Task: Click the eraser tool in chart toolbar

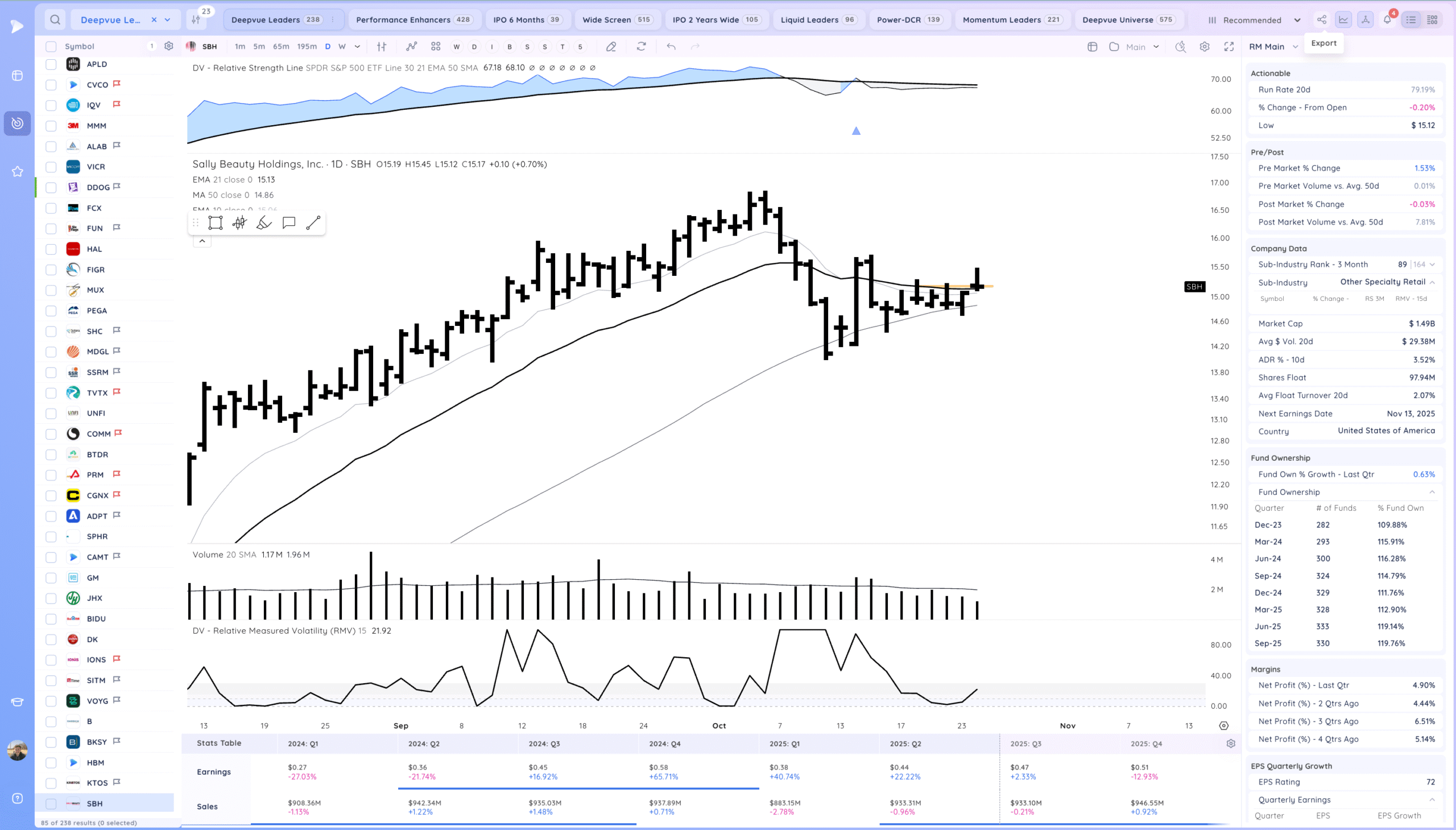Action: [x=611, y=47]
